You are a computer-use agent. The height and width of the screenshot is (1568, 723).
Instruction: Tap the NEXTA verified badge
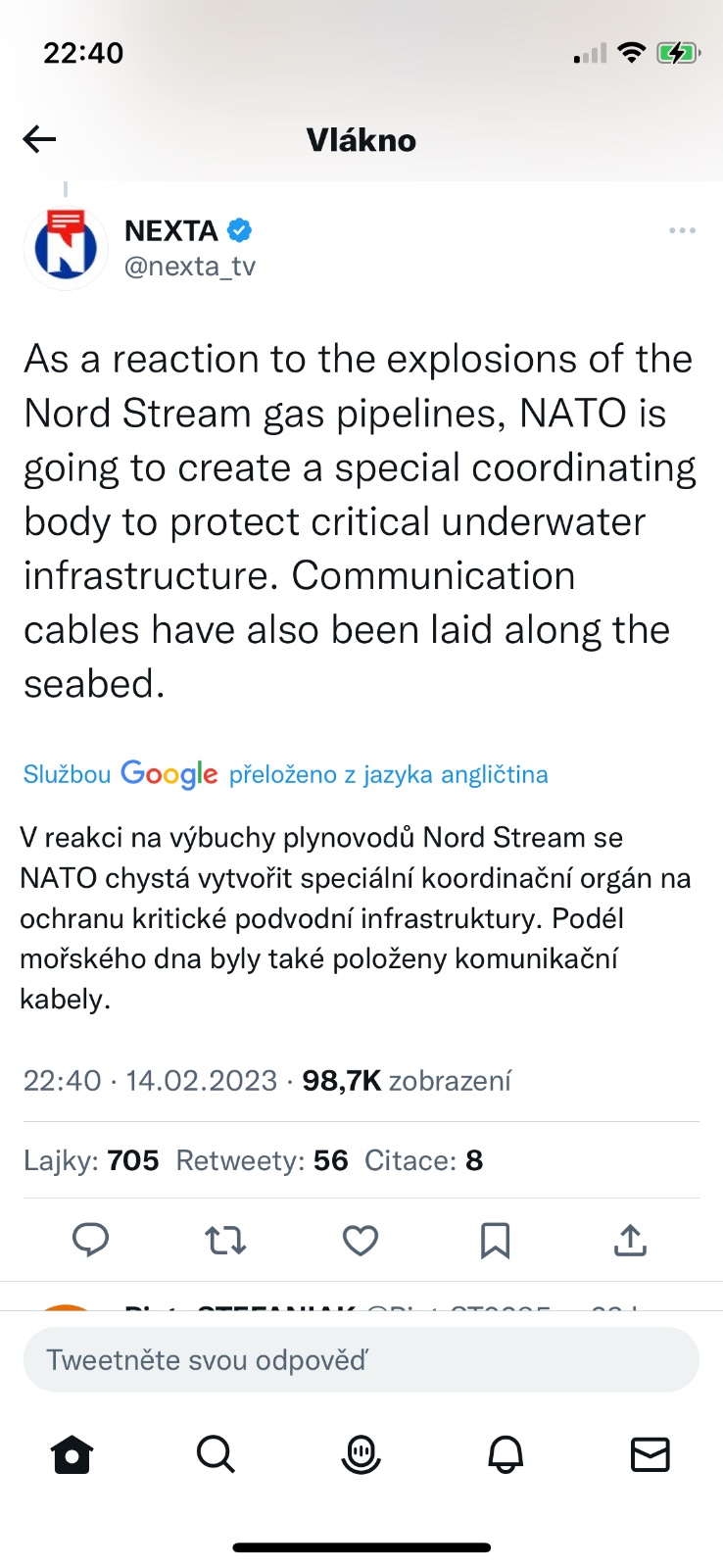240,230
